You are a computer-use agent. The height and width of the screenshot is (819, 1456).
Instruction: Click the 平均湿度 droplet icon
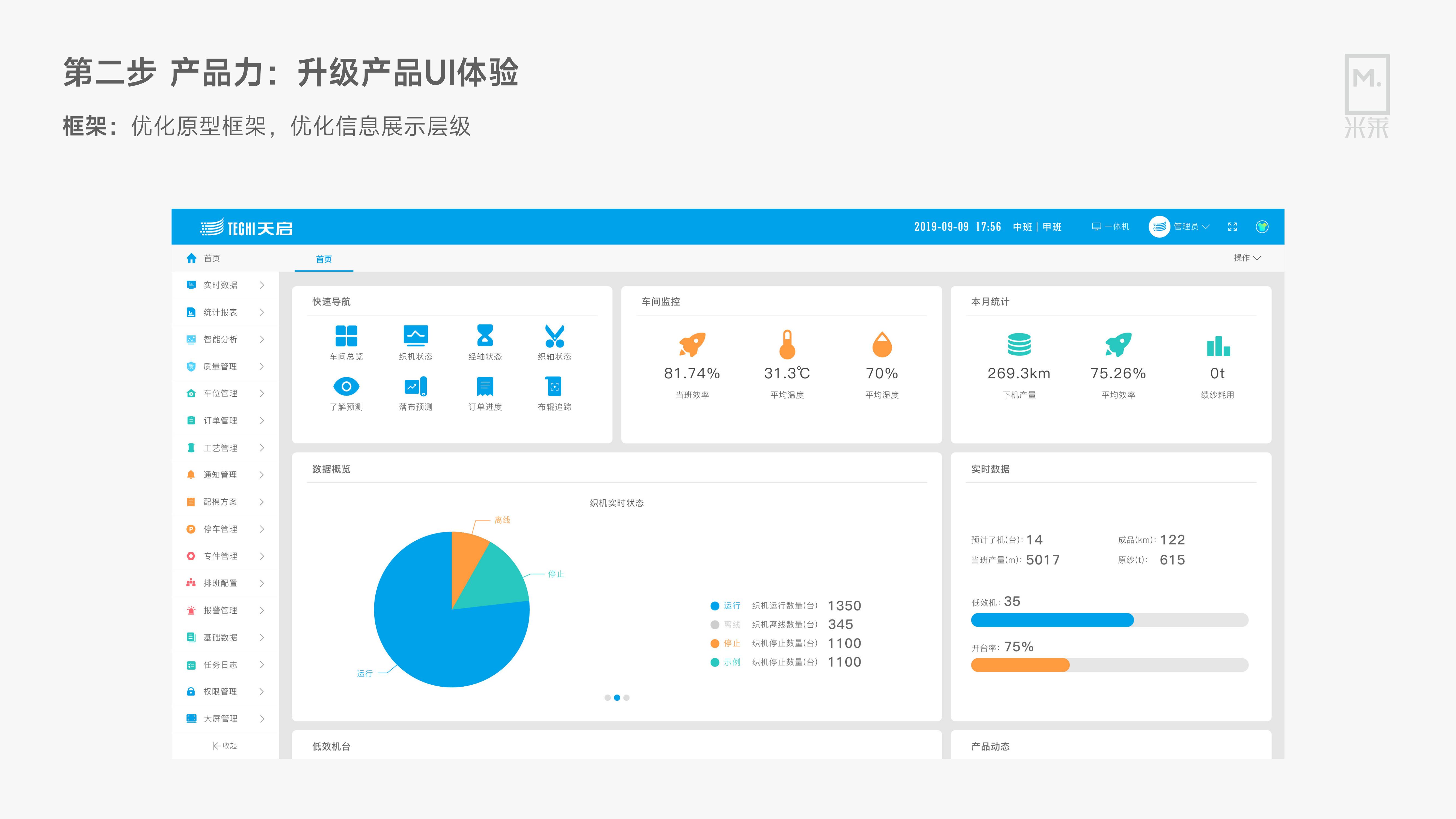(882, 344)
